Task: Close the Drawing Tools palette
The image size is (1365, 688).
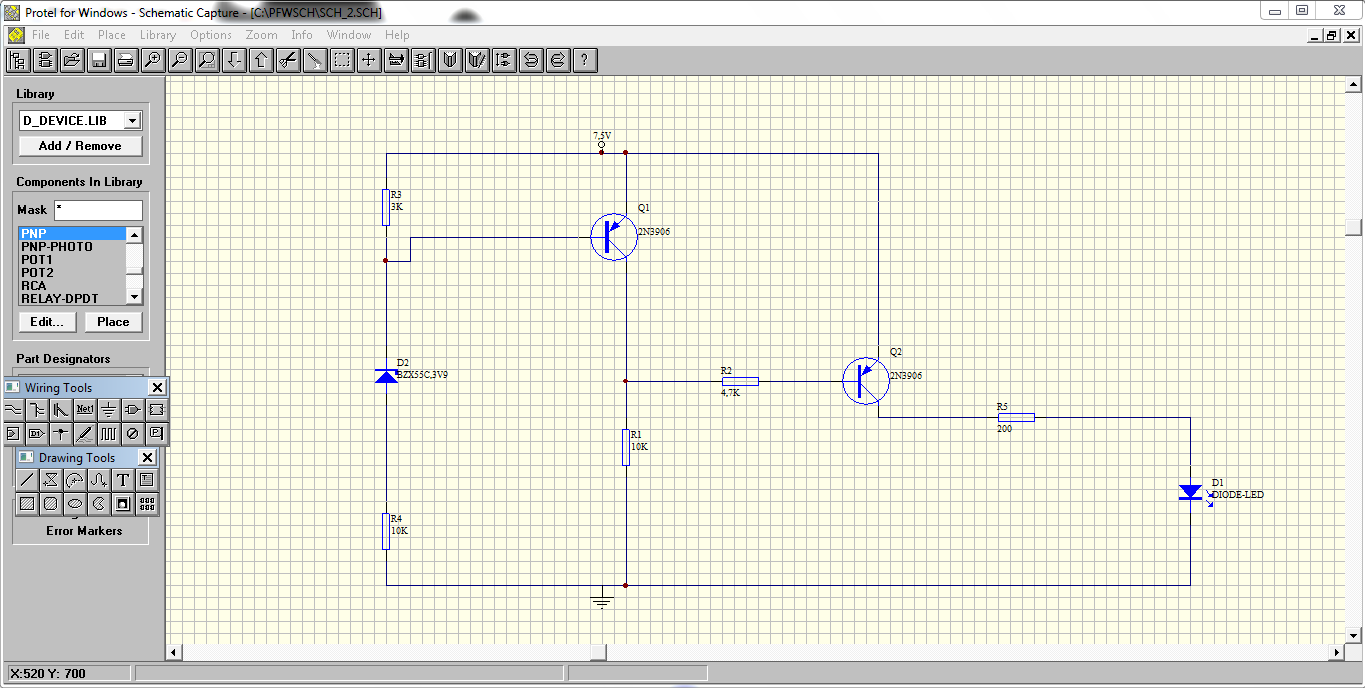Action: point(147,457)
